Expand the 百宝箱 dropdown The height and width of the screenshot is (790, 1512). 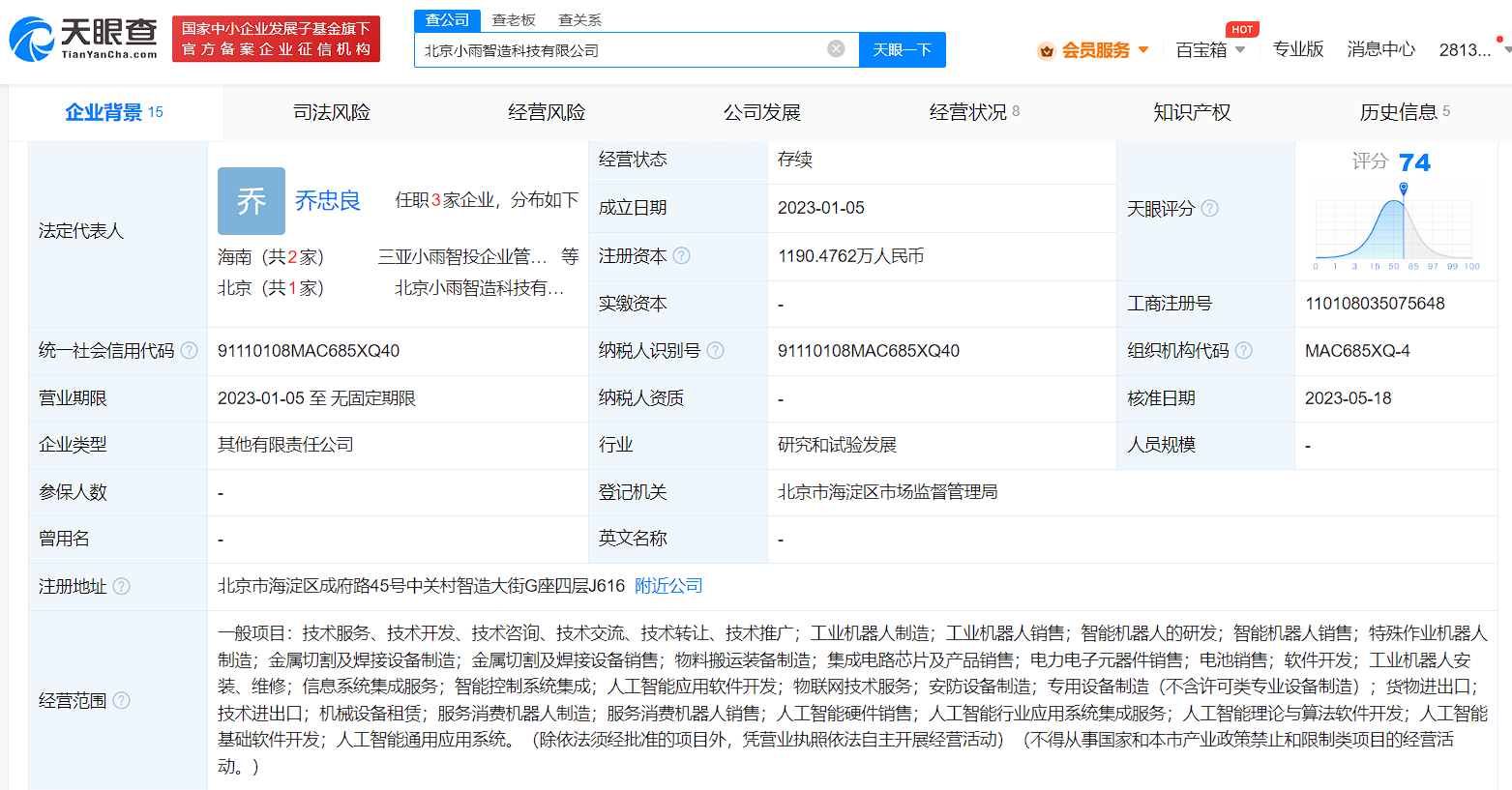point(1240,49)
